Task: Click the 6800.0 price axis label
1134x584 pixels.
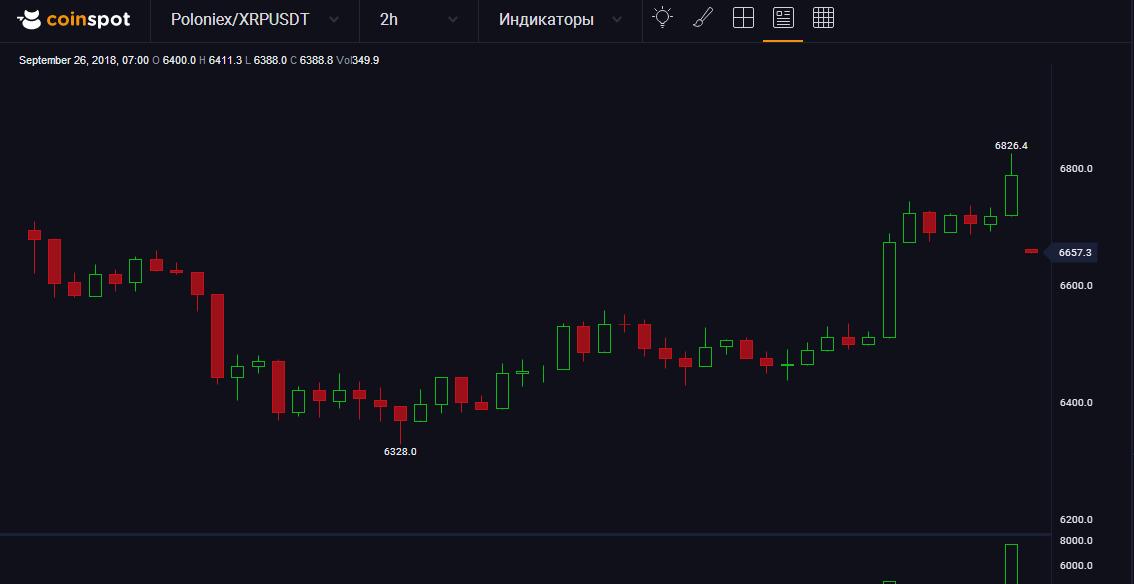Action: [x=1076, y=169]
